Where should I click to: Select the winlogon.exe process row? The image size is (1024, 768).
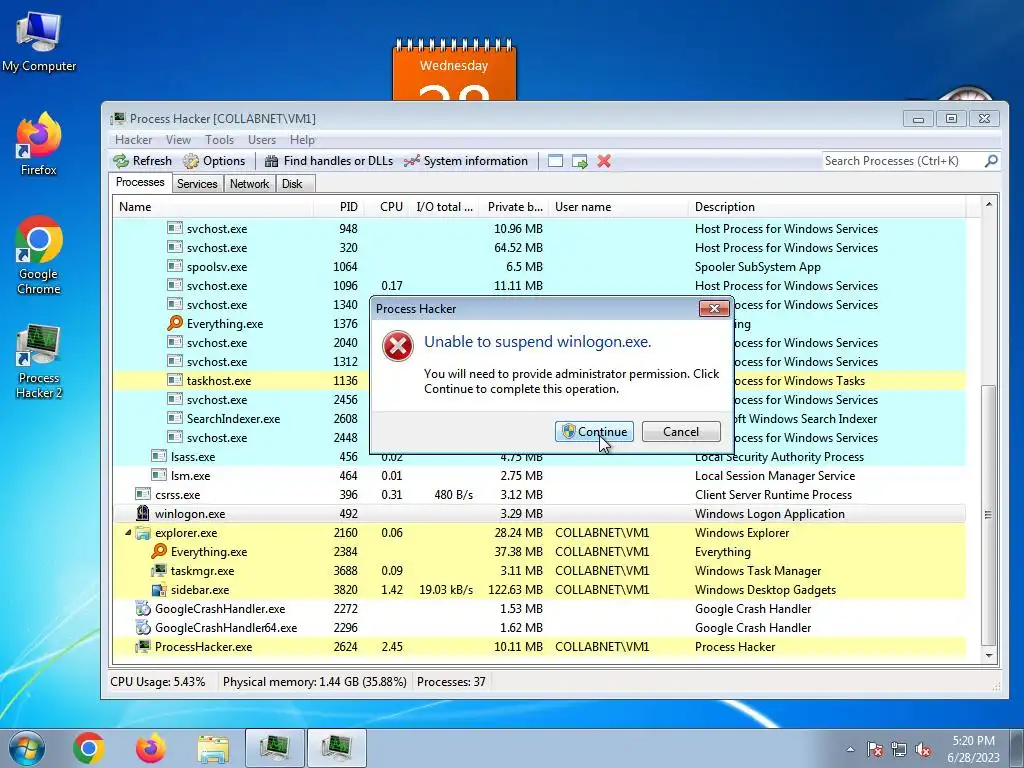click(x=539, y=514)
